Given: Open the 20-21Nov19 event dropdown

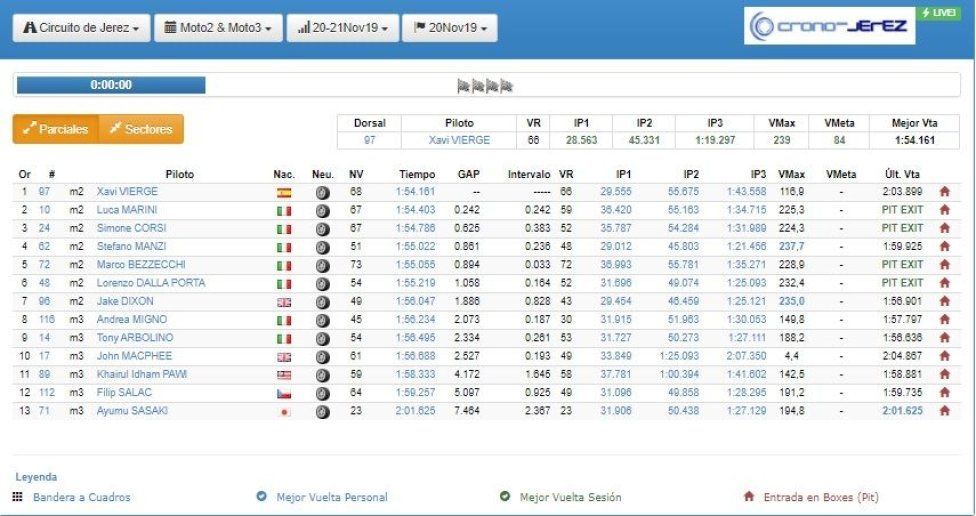Looking at the screenshot, I should pyautogui.click(x=343, y=28).
